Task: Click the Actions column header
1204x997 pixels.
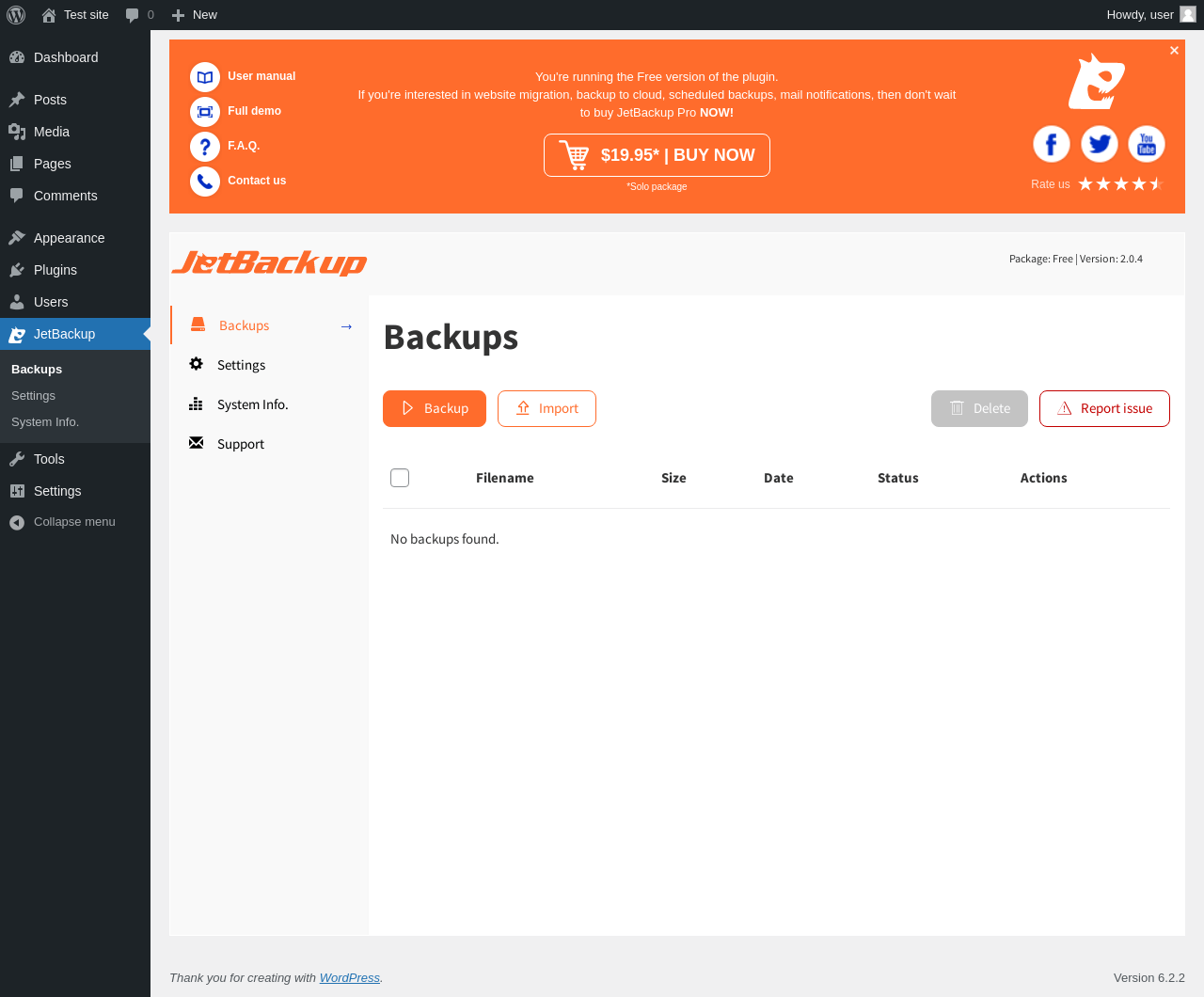Action: [x=1044, y=478]
